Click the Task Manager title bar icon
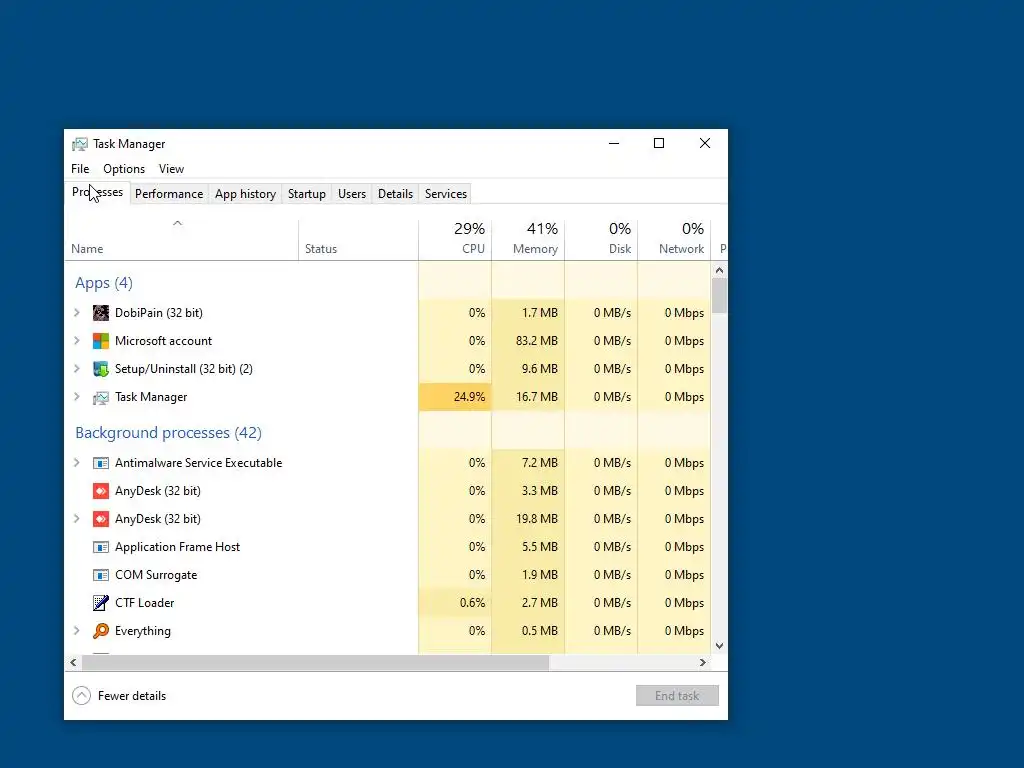The height and width of the screenshot is (768, 1024). [80, 144]
